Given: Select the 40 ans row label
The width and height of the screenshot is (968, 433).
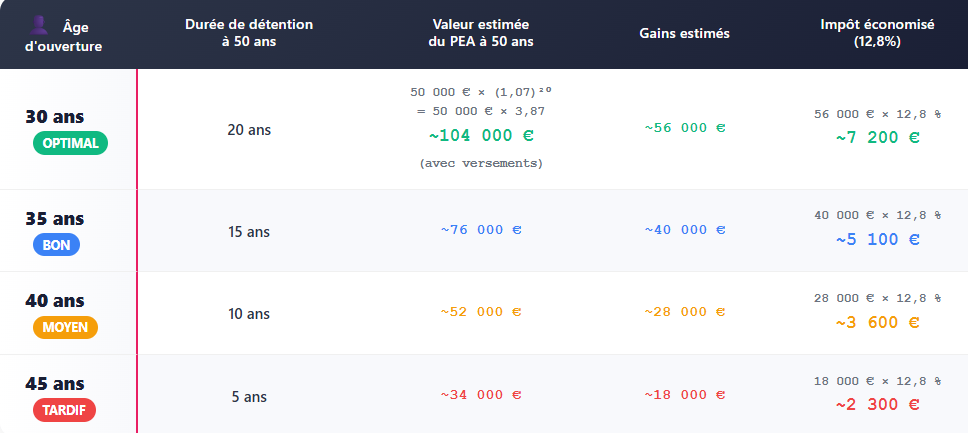Looking at the screenshot, I should coord(55,301).
